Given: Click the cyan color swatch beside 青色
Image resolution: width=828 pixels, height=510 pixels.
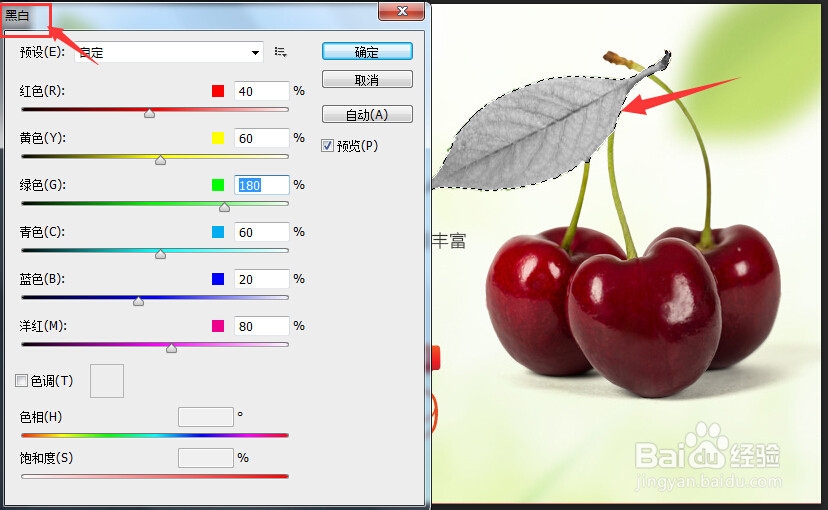Looking at the screenshot, I should (218, 232).
